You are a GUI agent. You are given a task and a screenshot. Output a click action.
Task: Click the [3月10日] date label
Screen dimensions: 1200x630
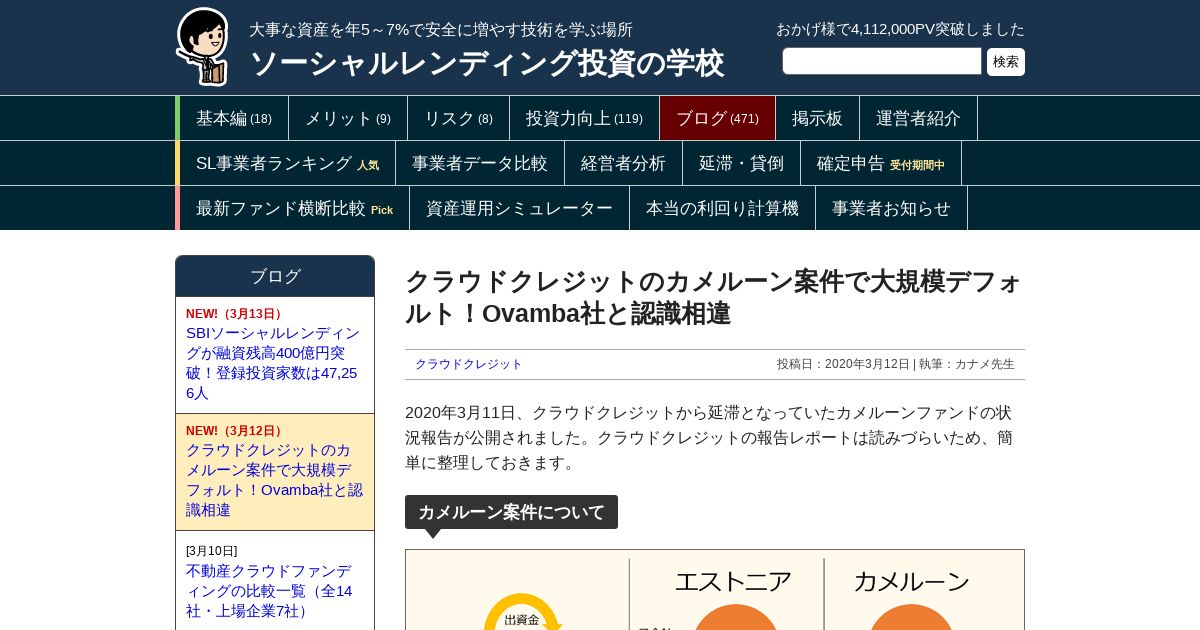click(x=212, y=551)
